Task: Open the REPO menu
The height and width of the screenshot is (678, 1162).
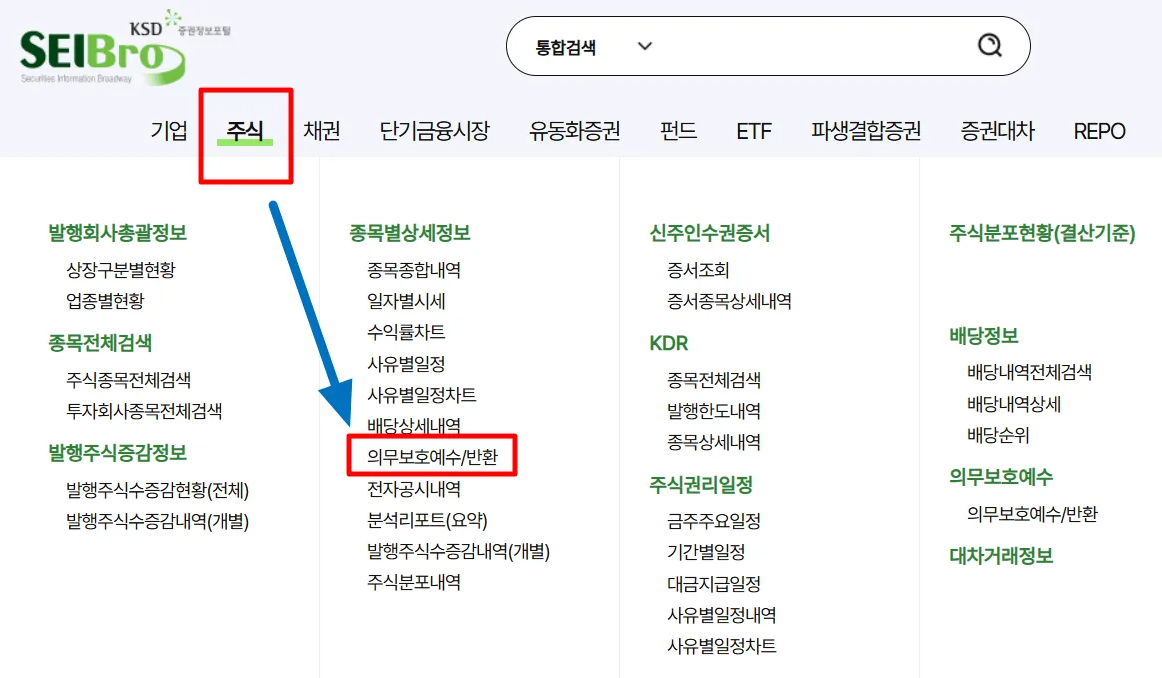Action: [1098, 130]
